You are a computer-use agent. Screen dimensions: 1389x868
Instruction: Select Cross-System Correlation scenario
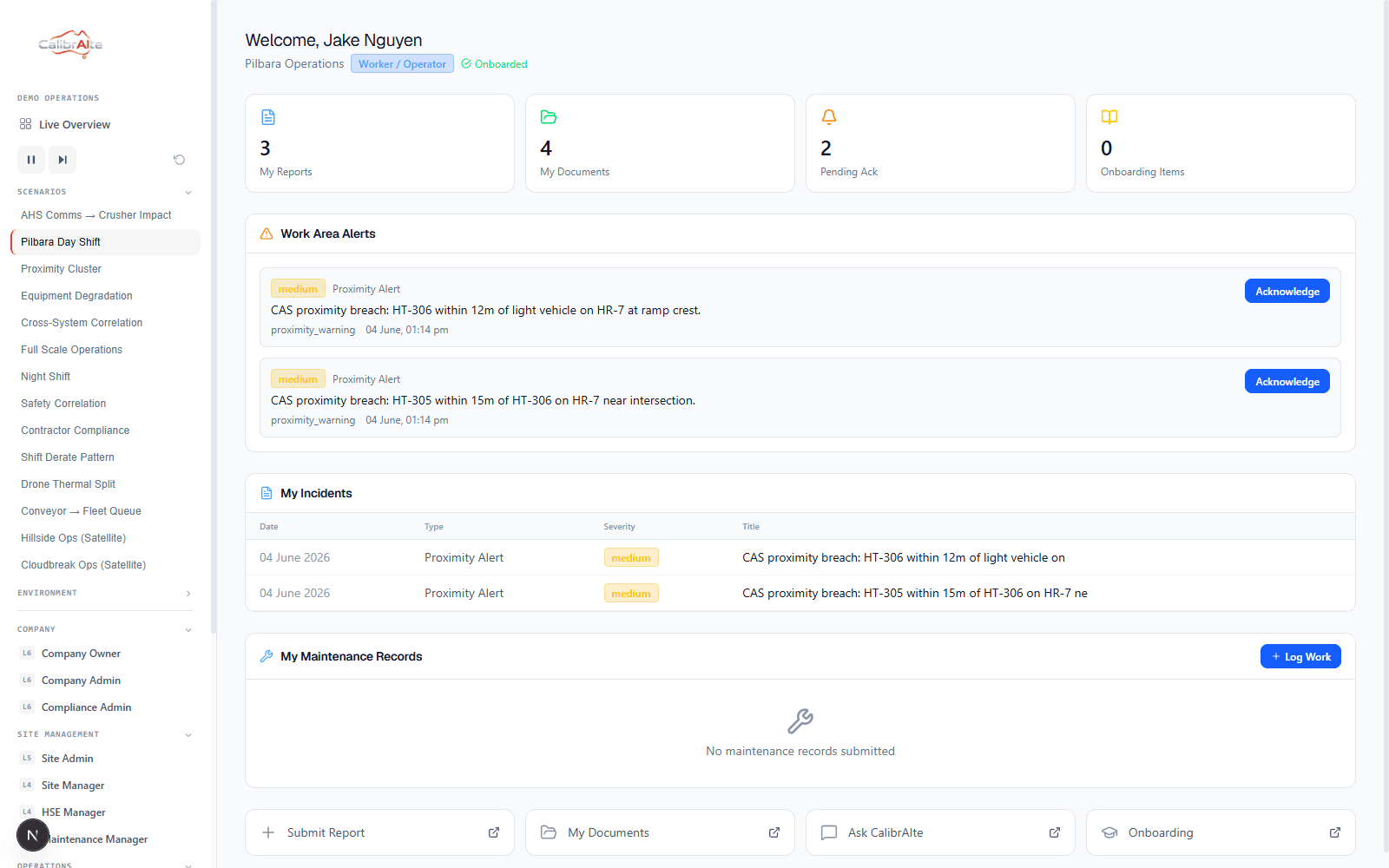(x=105, y=323)
